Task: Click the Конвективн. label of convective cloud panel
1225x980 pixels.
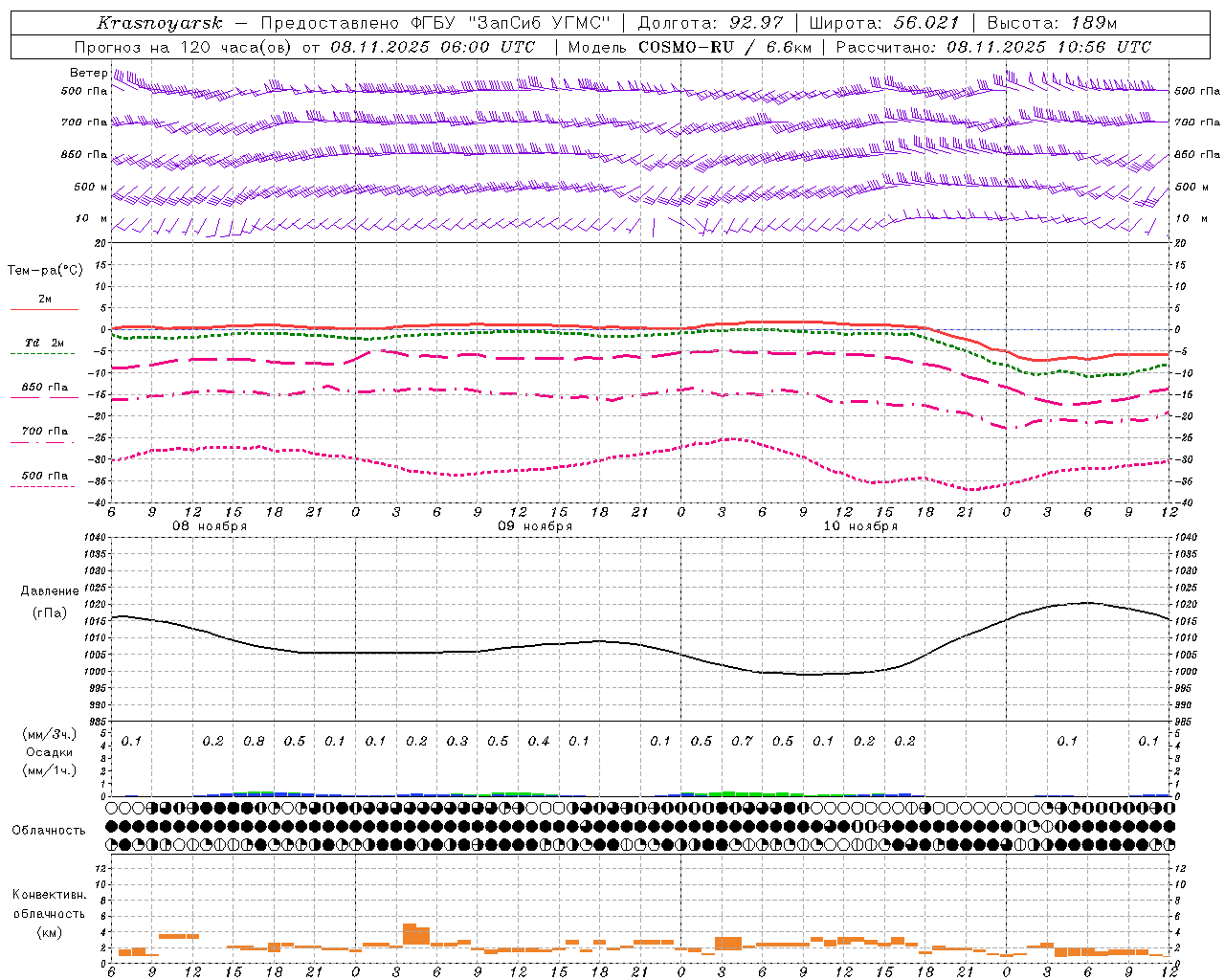Action: coord(49,895)
